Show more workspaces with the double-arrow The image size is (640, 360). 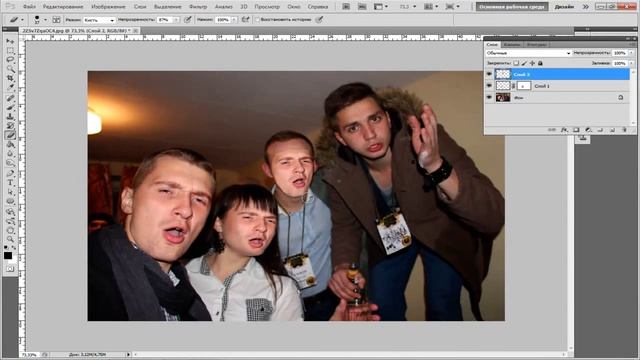[x=585, y=7]
